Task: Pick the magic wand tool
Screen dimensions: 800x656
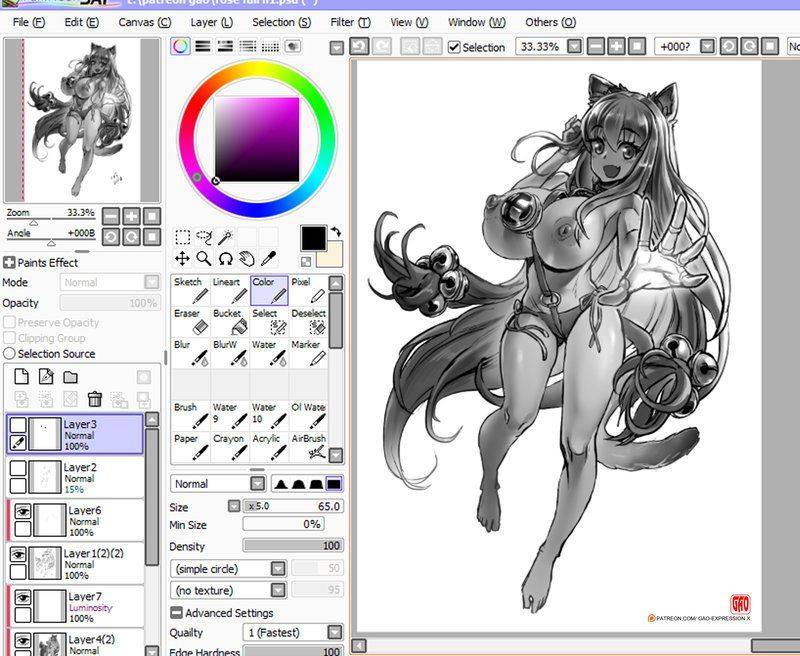Action: click(x=226, y=237)
